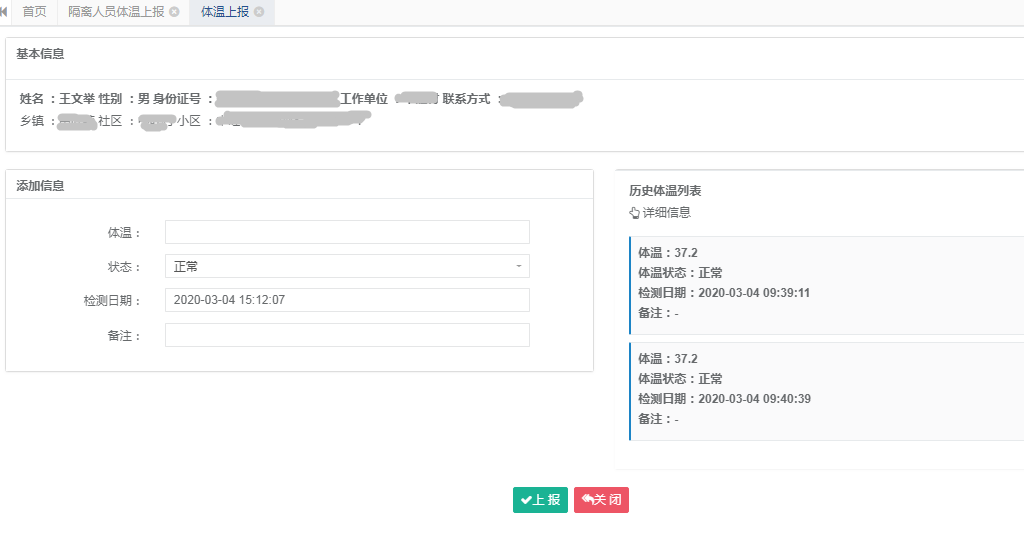Switch to the 隔离人员体温上报 tab

pos(116,12)
